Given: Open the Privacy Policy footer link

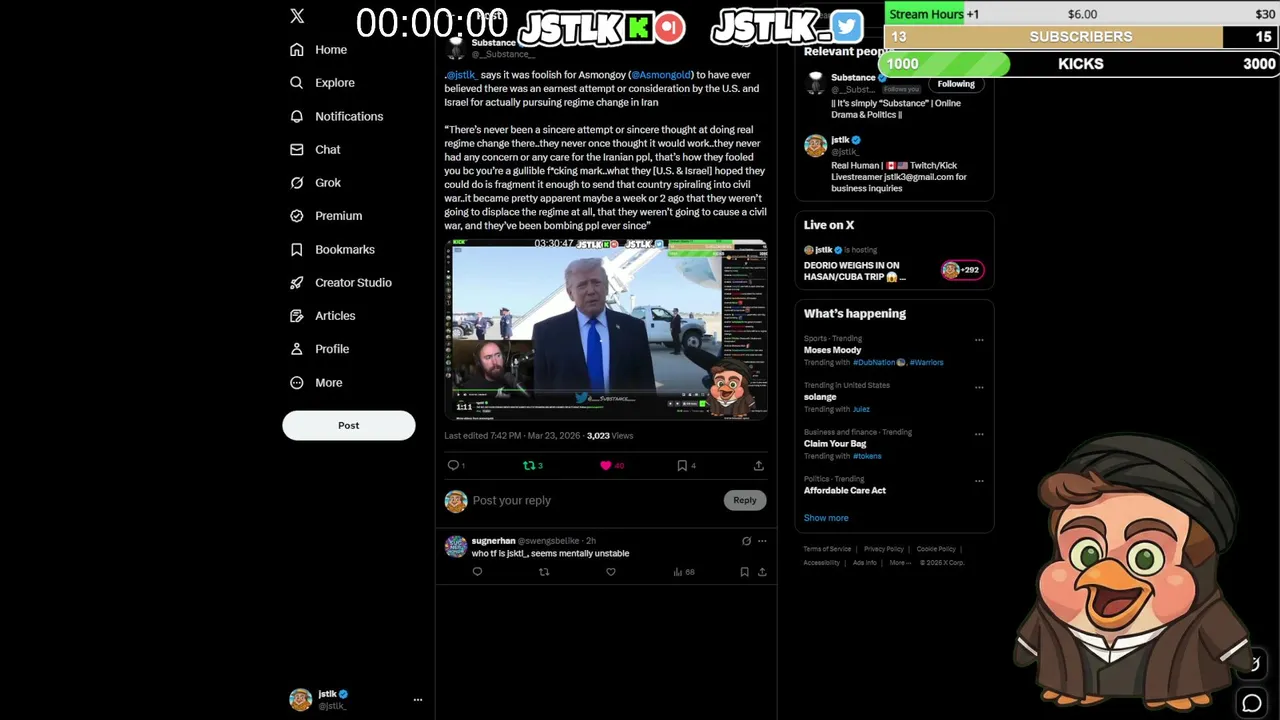Looking at the screenshot, I should pyautogui.click(x=884, y=549).
